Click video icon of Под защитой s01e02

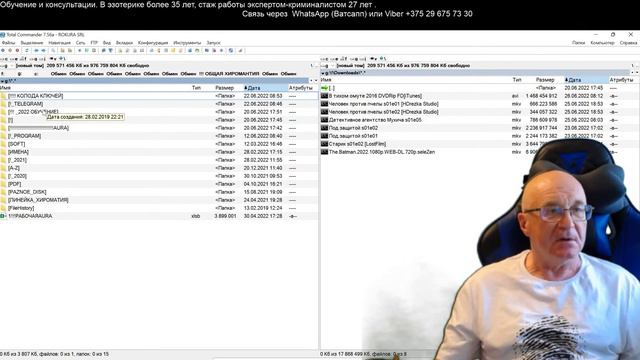324,128
